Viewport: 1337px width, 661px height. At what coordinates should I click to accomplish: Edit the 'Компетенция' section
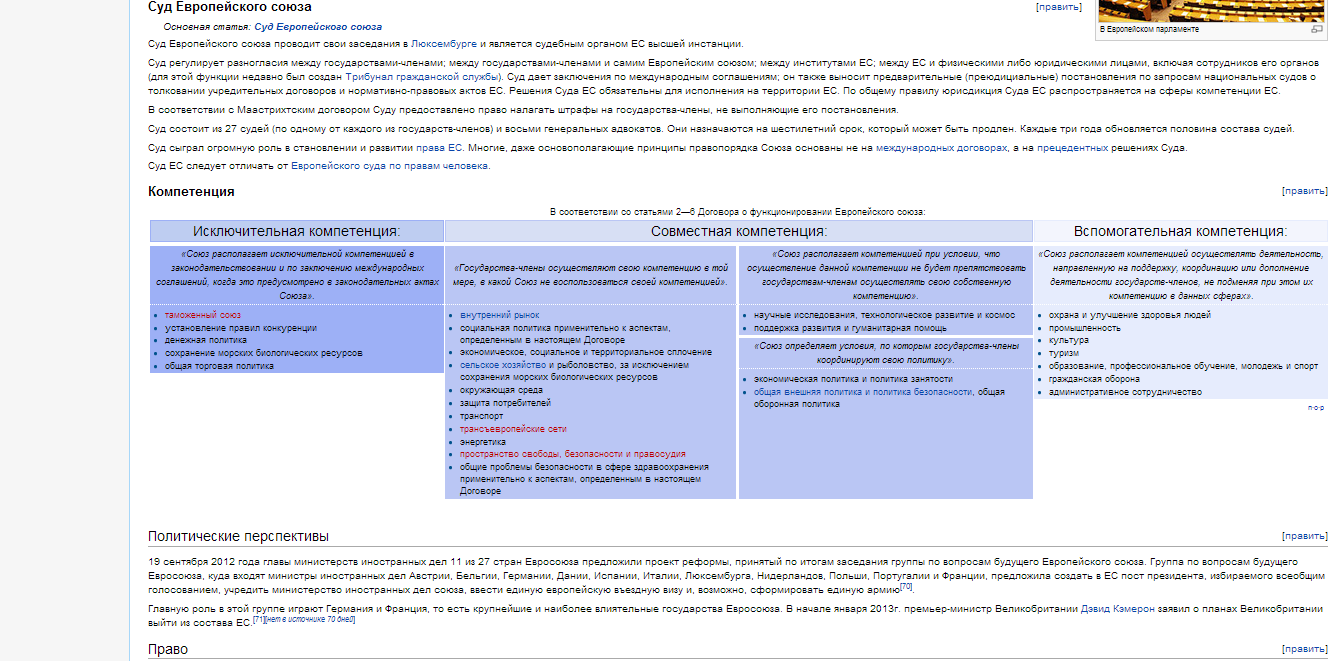[x=1305, y=191]
